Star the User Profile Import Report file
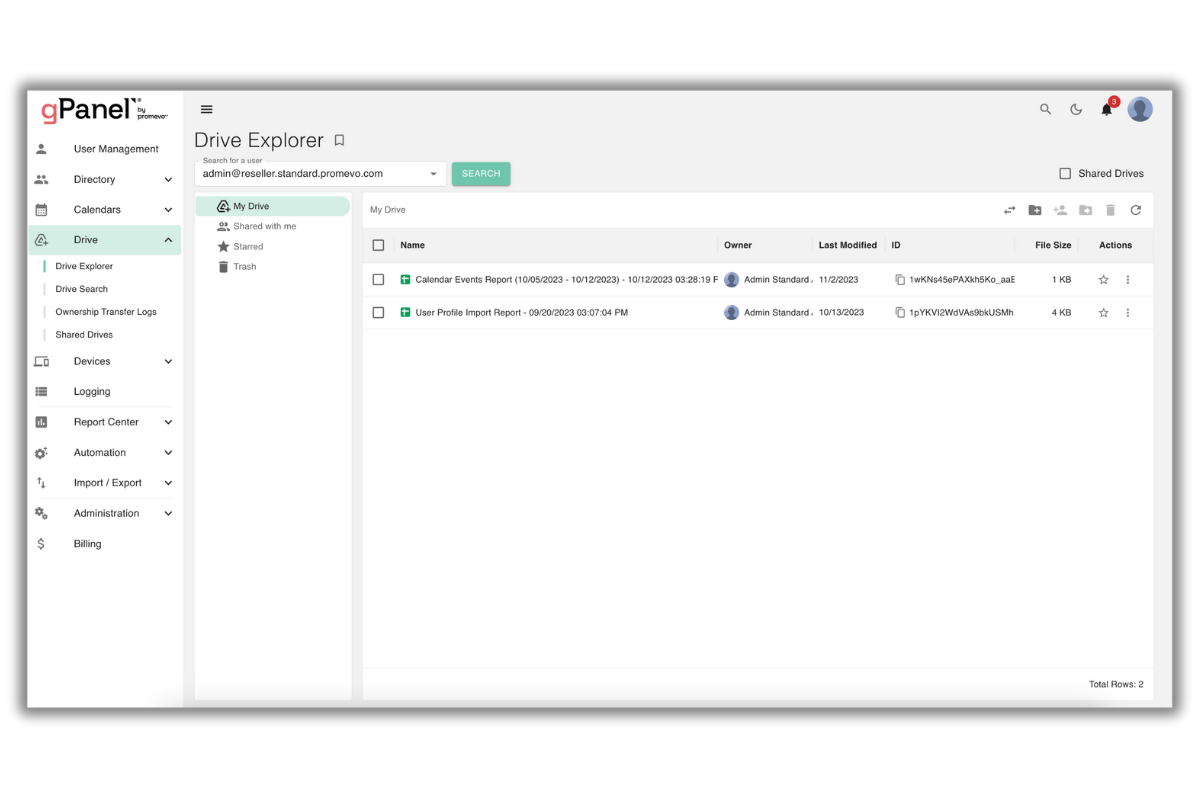 point(1103,313)
